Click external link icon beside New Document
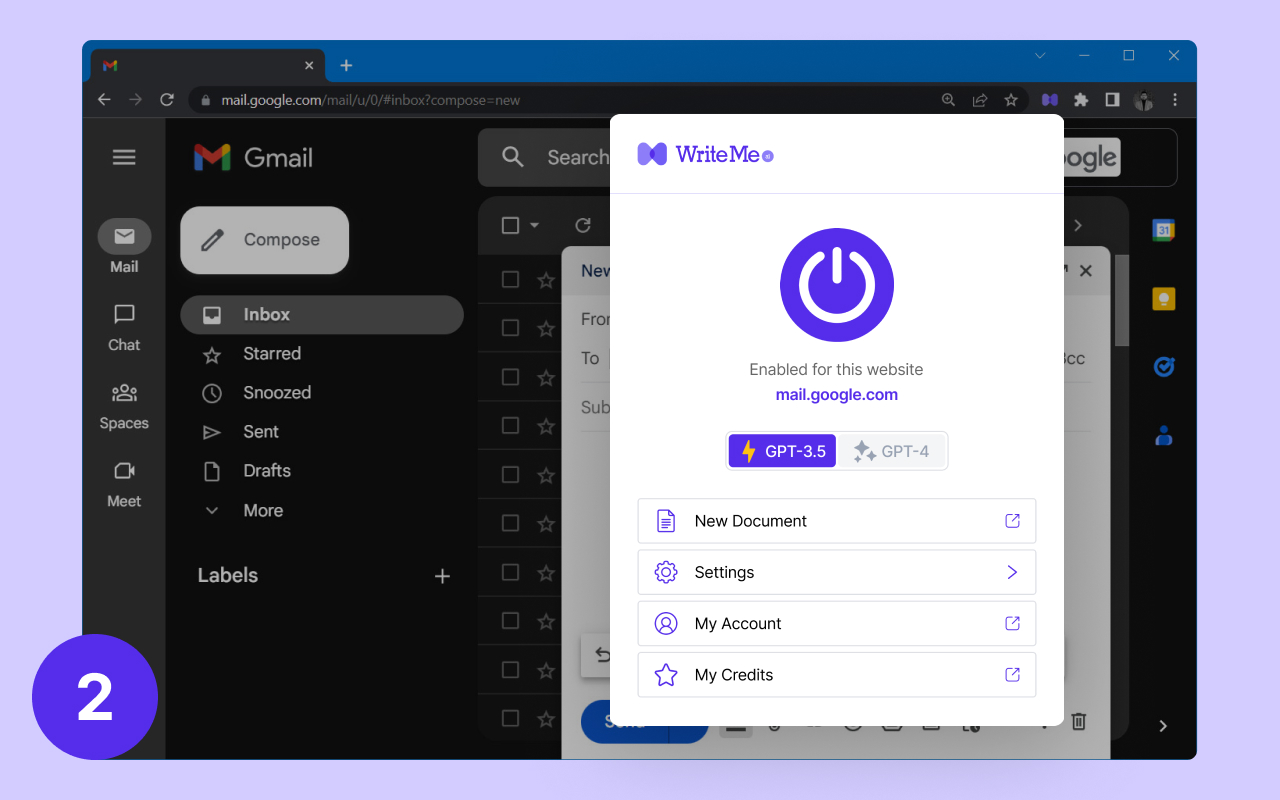 [1012, 521]
